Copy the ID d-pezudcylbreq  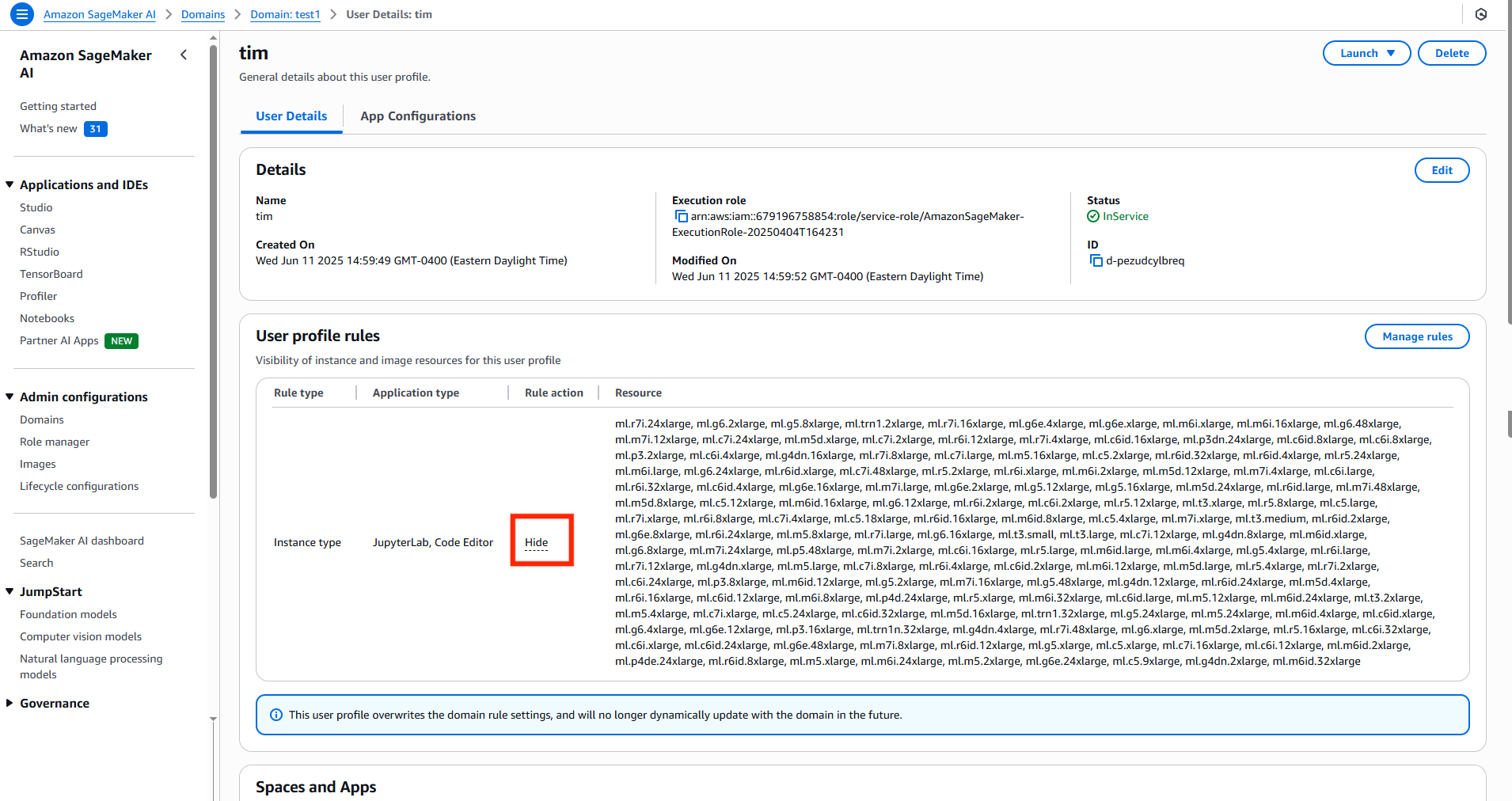pyautogui.click(x=1096, y=260)
